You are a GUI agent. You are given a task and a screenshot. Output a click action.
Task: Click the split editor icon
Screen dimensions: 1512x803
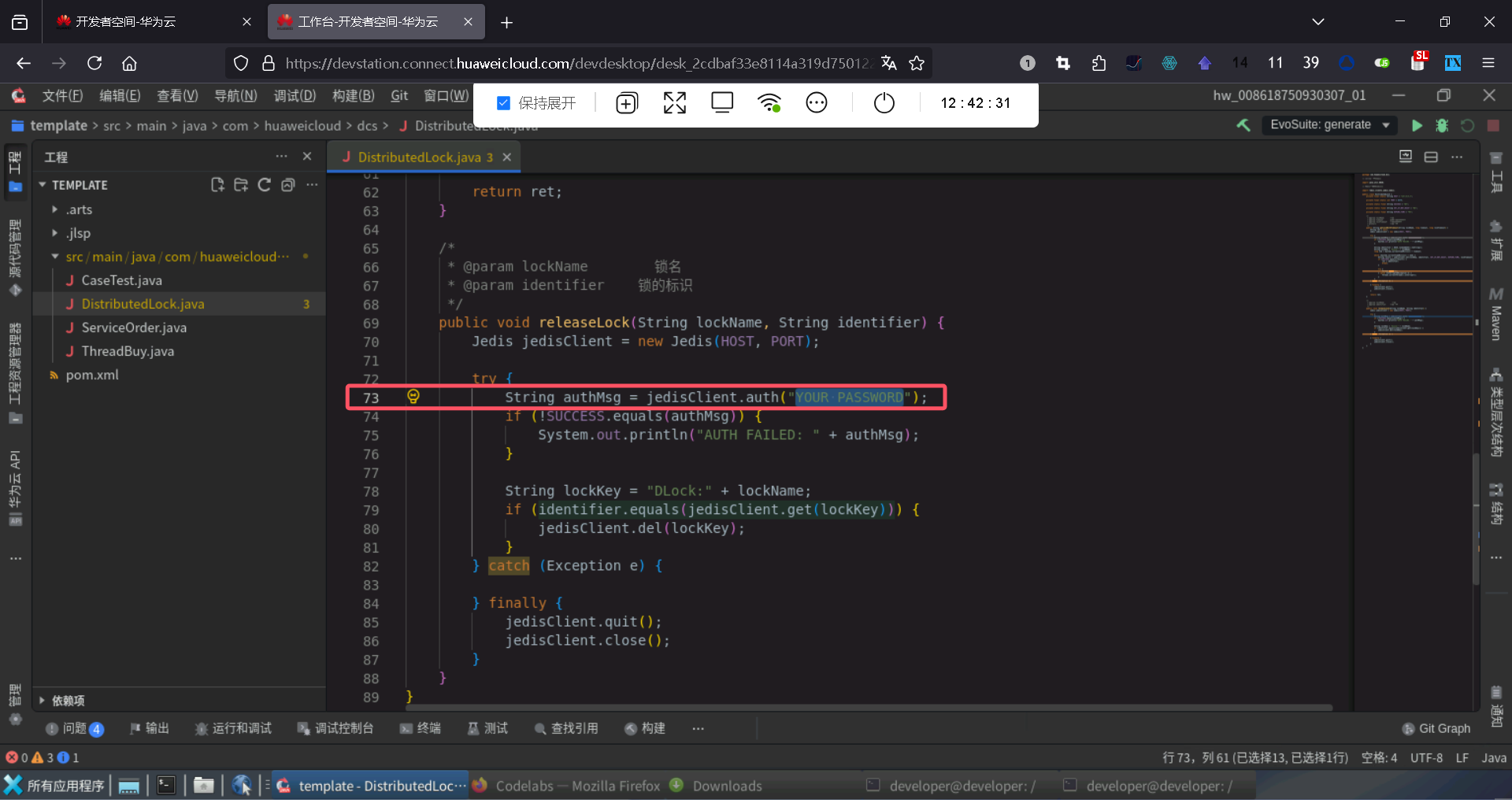click(x=1431, y=157)
